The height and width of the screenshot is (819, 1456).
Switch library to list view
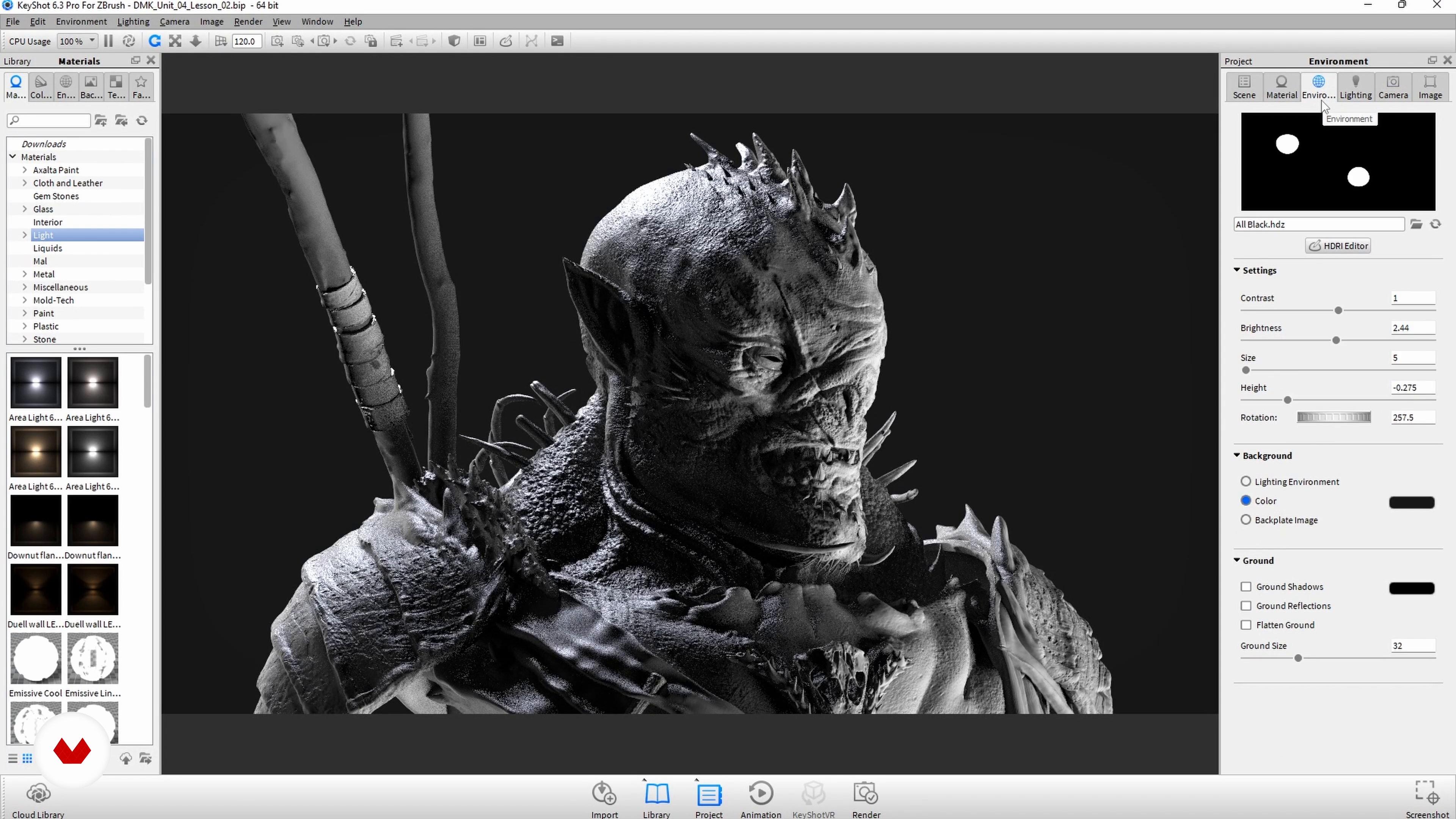pyautogui.click(x=13, y=758)
